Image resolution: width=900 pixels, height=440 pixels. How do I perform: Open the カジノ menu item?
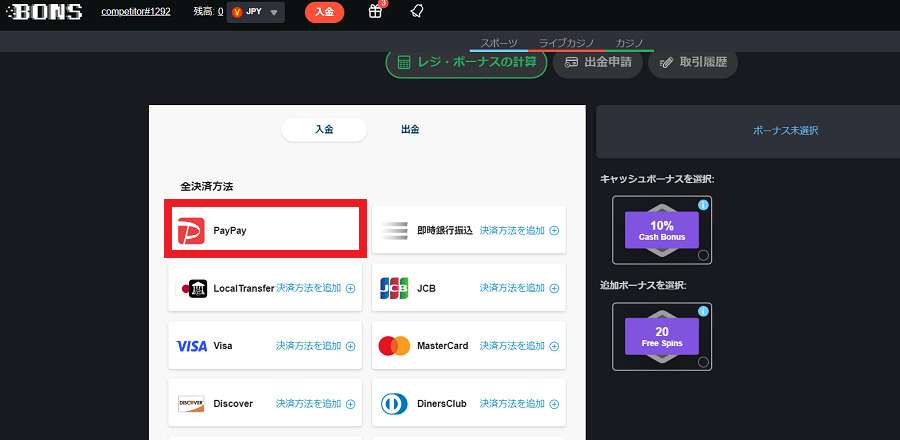[629, 44]
